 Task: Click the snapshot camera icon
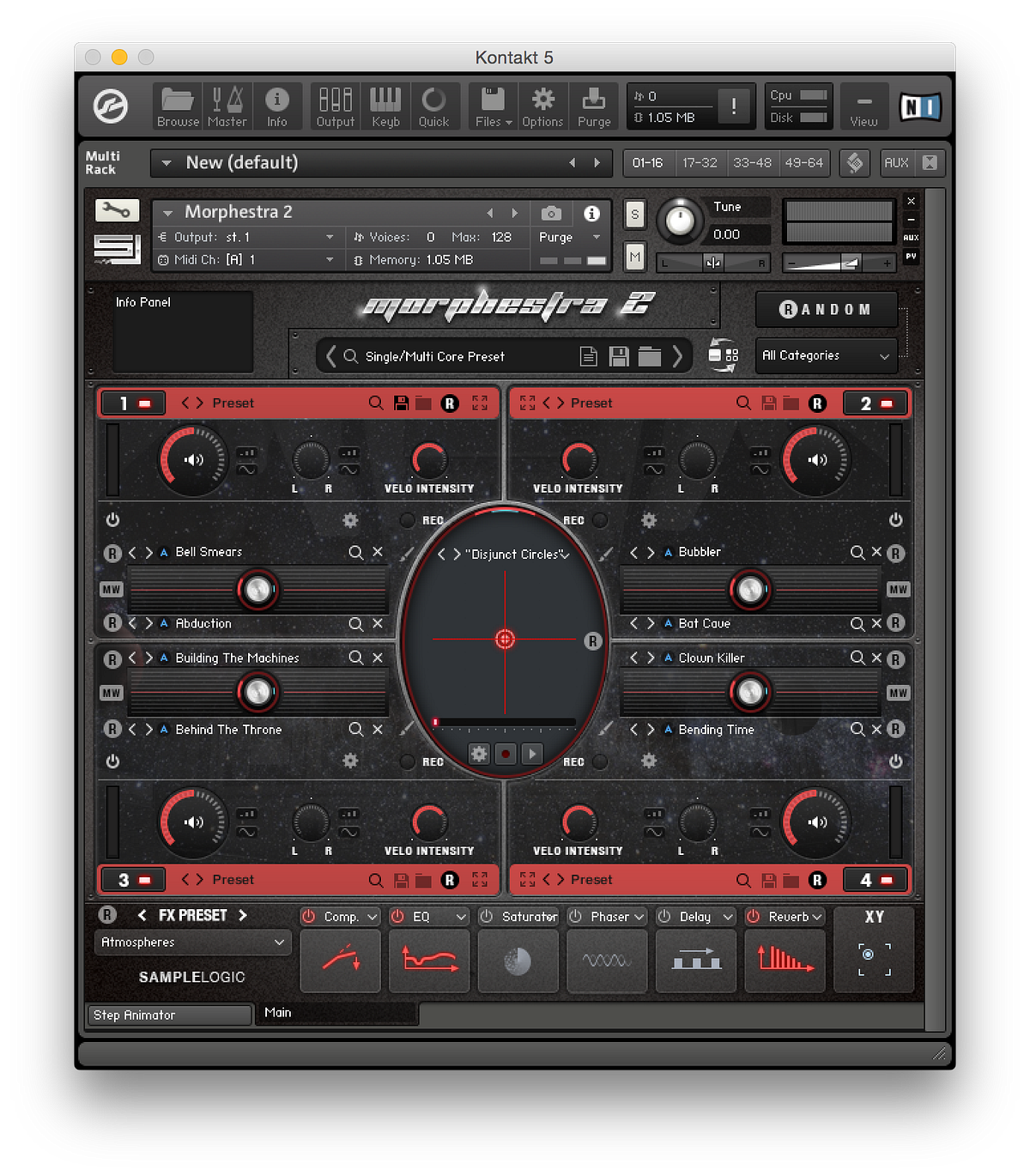[x=551, y=213]
